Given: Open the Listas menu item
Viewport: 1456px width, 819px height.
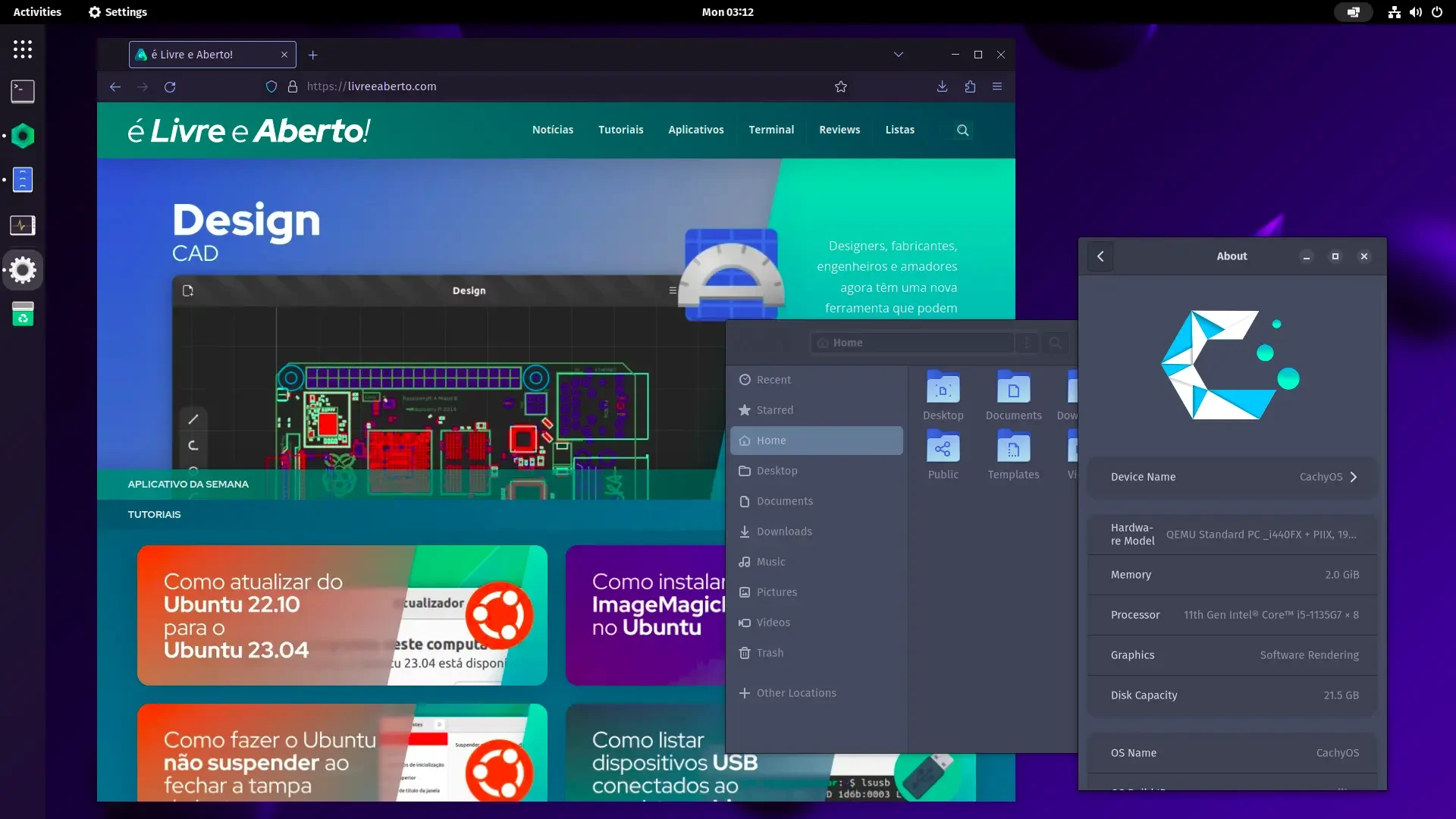Looking at the screenshot, I should pyautogui.click(x=900, y=130).
